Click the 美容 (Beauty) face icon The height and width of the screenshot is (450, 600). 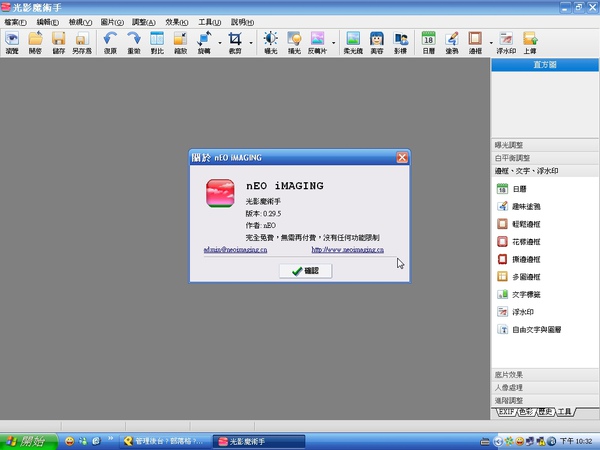[x=377, y=42]
